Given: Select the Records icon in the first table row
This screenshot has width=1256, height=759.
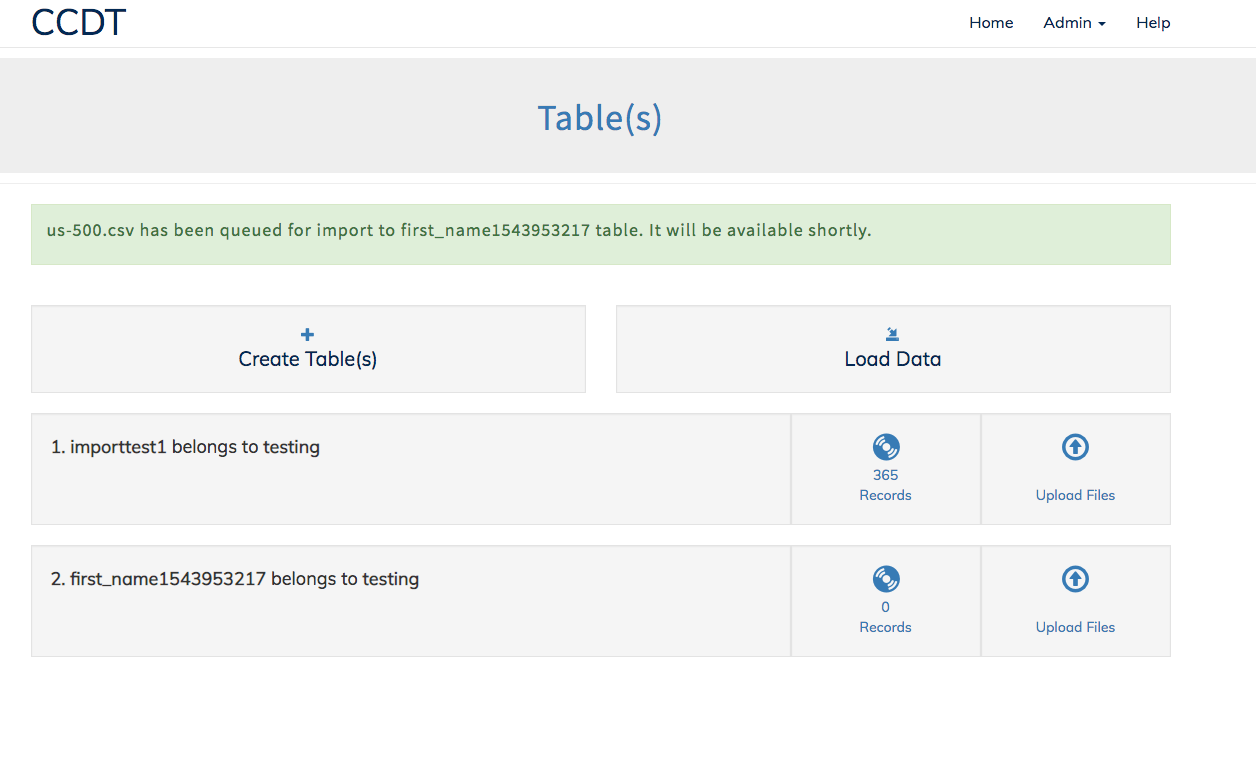Looking at the screenshot, I should coord(885,447).
